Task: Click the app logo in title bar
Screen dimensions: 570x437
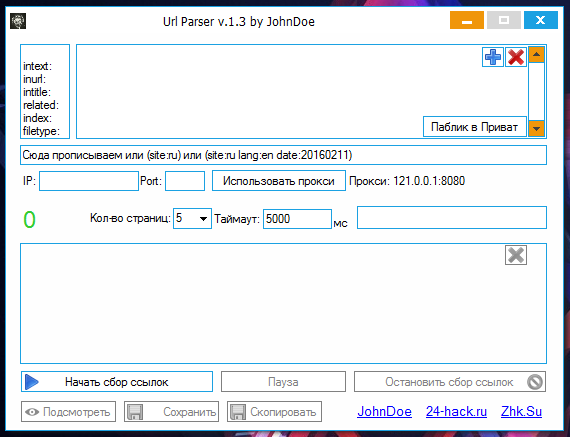Action: click(18, 21)
